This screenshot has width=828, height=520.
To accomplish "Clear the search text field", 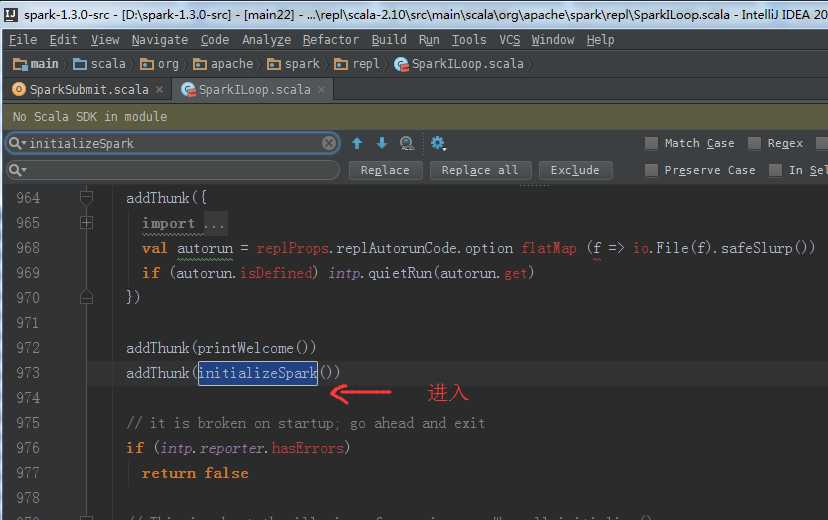I will point(328,143).
